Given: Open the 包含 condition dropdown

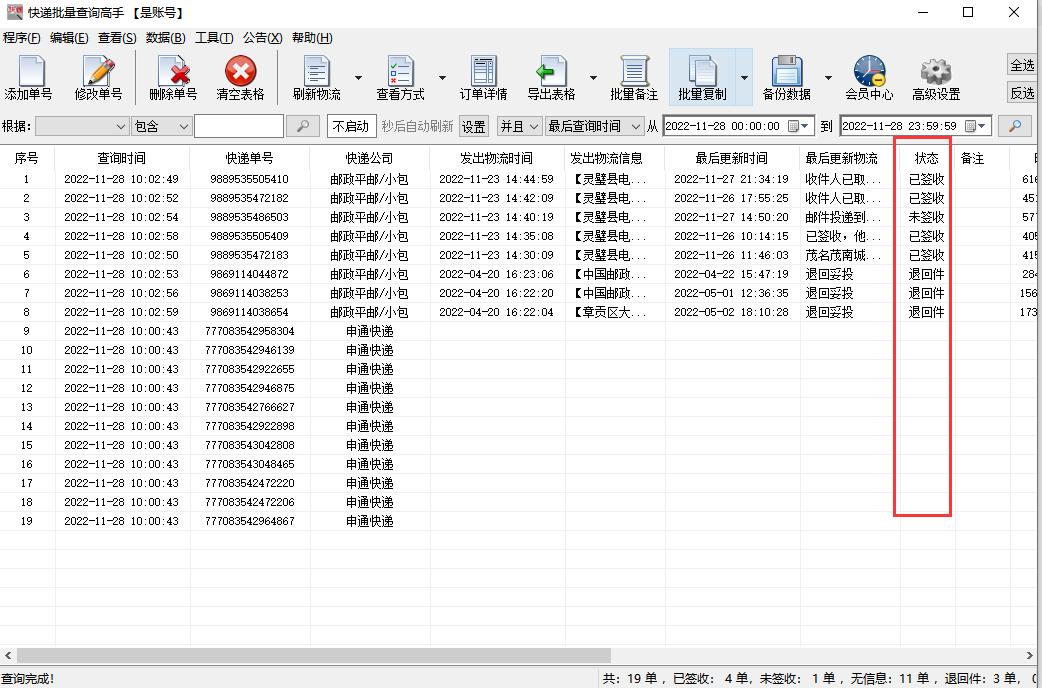Looking at the screenshot, I should (x=160, y=126).
